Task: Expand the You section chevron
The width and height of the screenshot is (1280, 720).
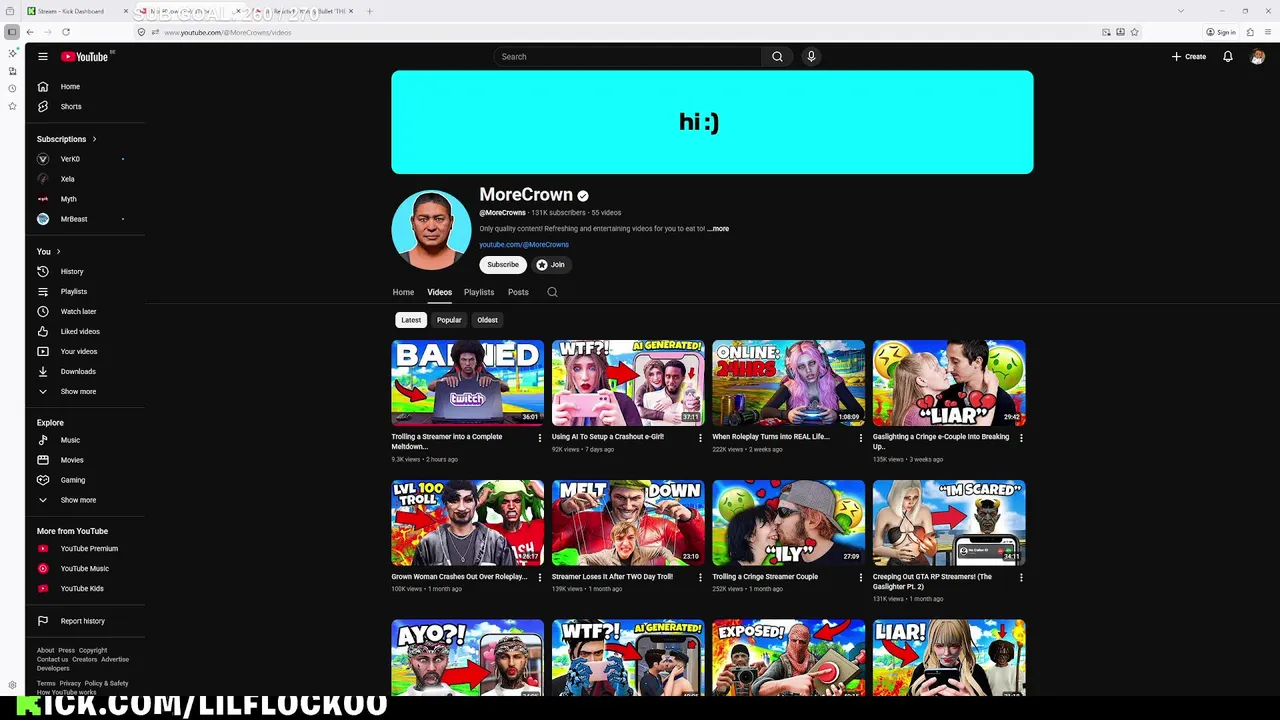Action: (x=58, y=251)
